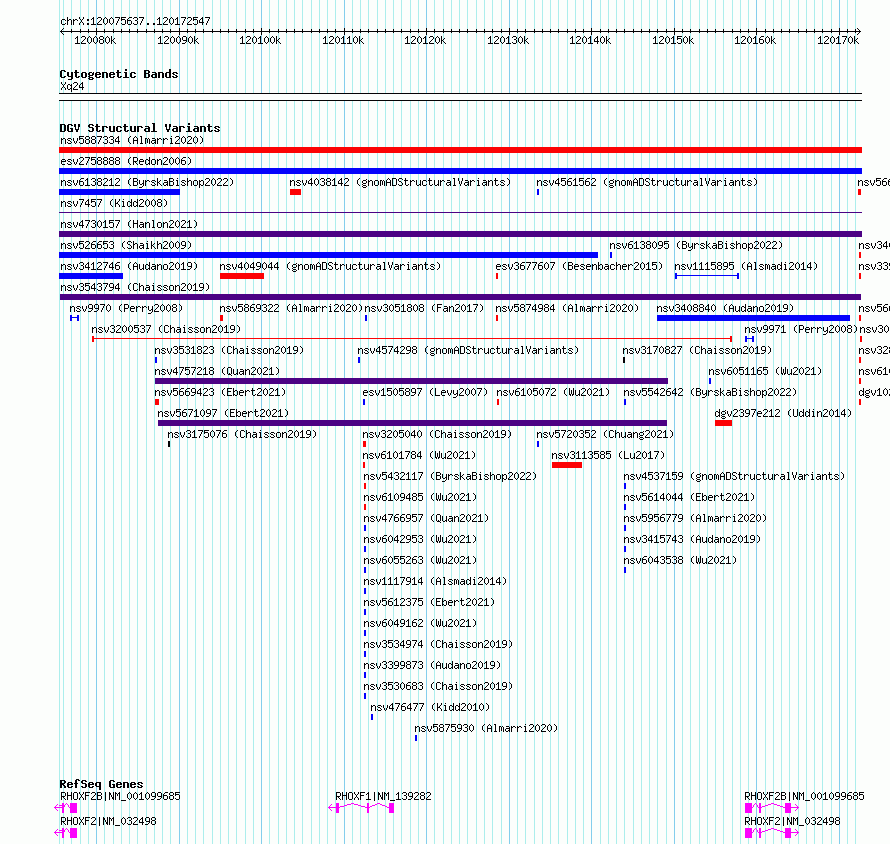This screenshot has height=844, width=890.
Task: Open nsv4049044 (gnomADStructuralVariants) label
Action: [x=330, y=266]
